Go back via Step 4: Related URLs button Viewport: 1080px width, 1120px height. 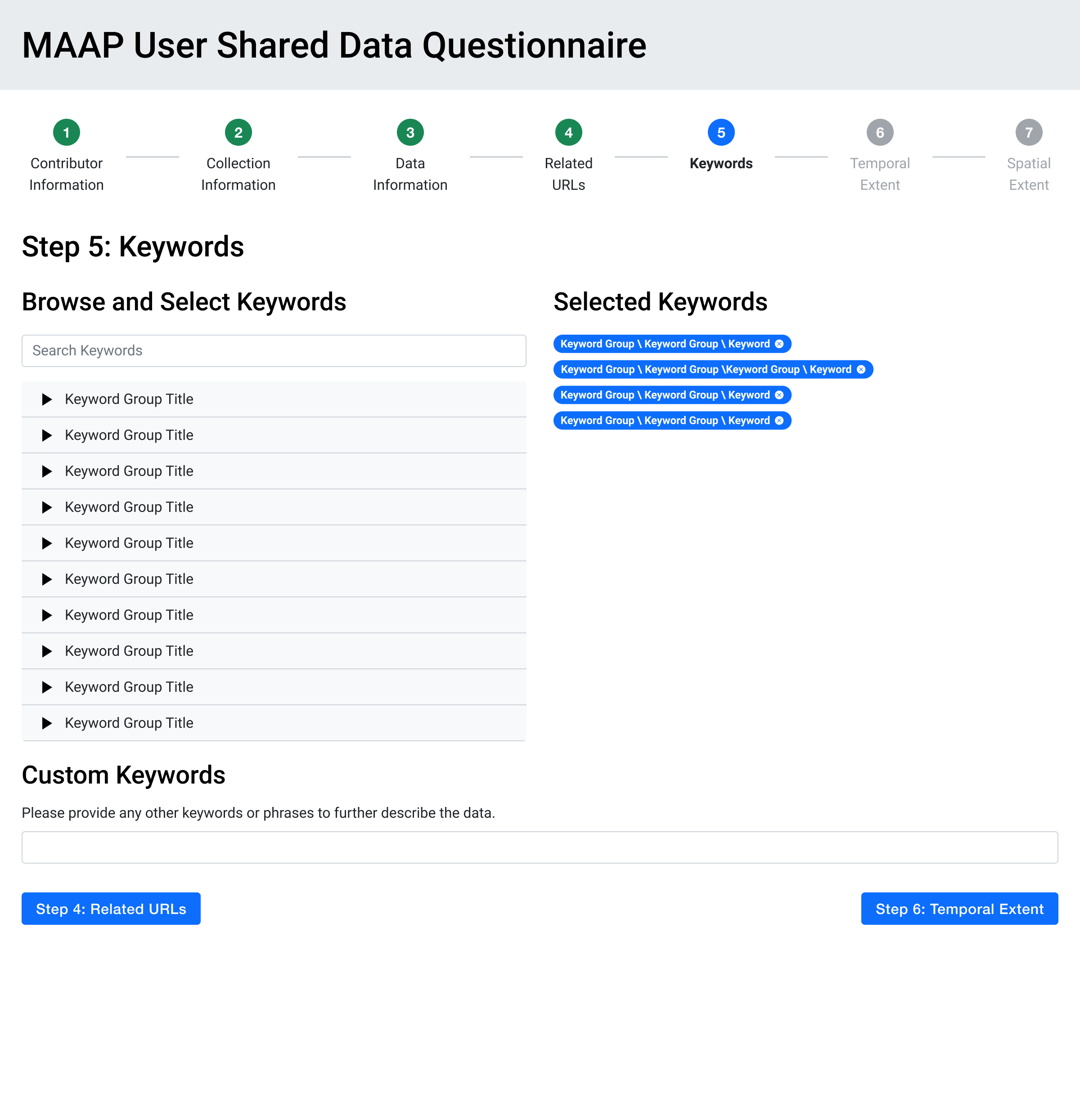[110, 909]
